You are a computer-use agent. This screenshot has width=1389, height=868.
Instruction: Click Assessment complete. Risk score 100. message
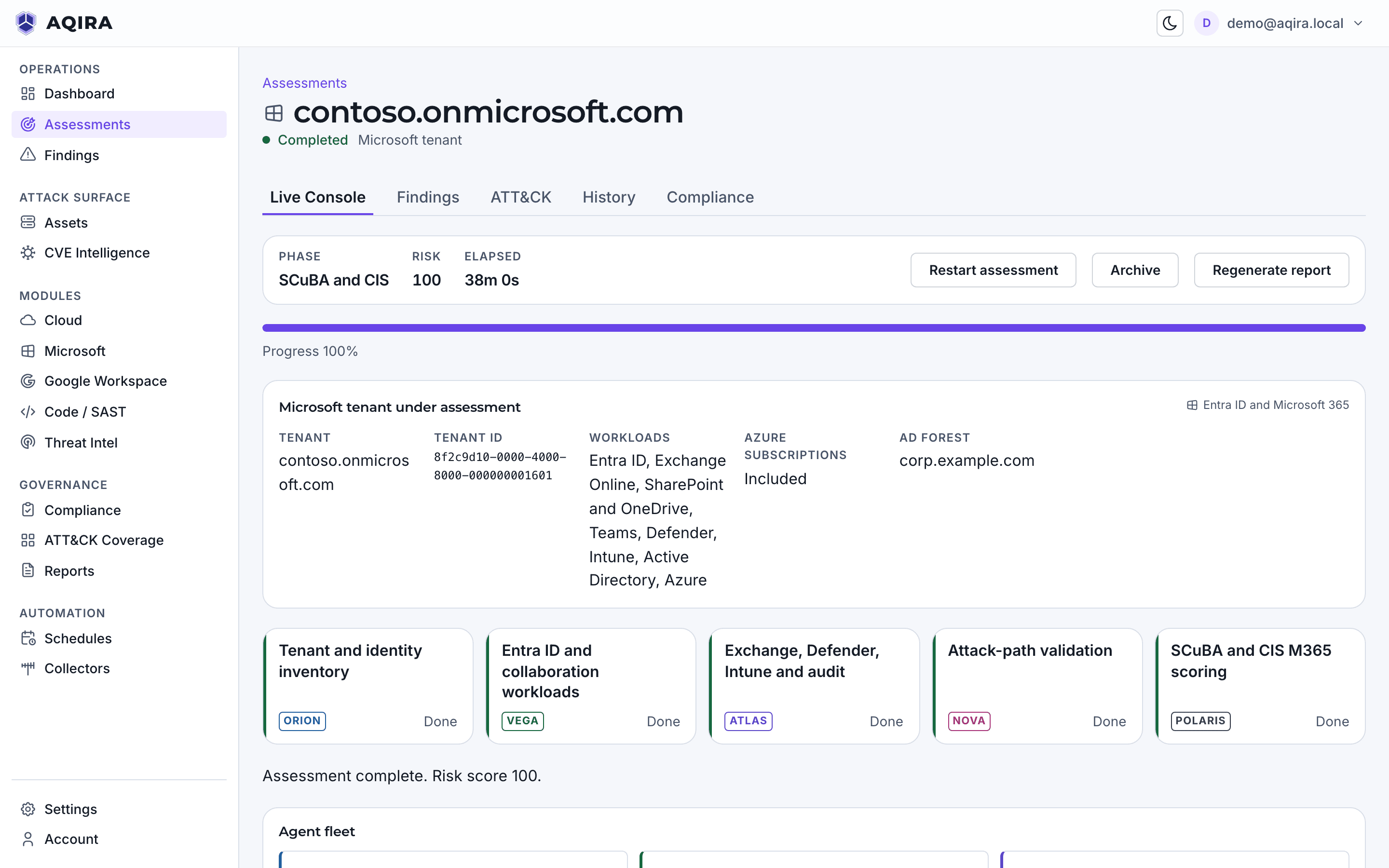(402, 776)
